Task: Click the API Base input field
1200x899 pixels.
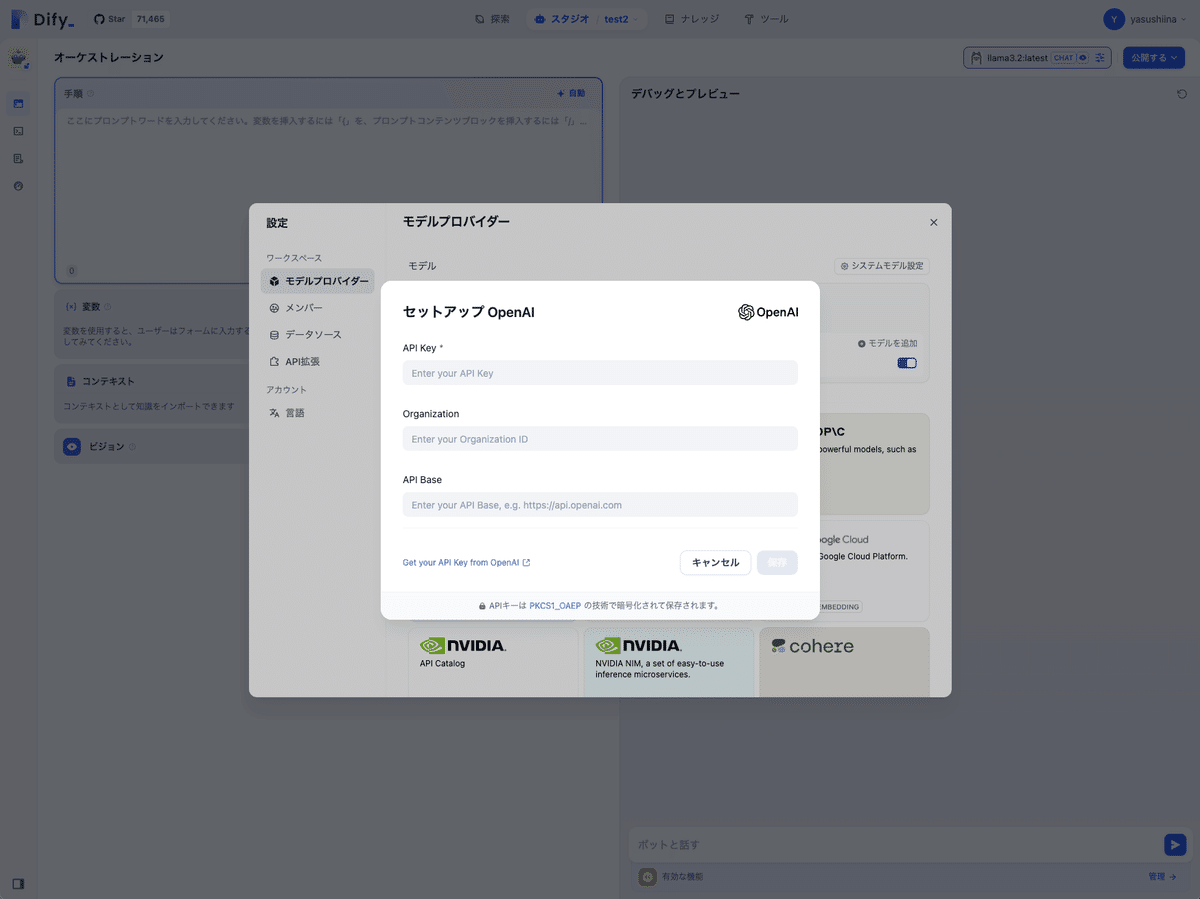Action: (600, 505)
